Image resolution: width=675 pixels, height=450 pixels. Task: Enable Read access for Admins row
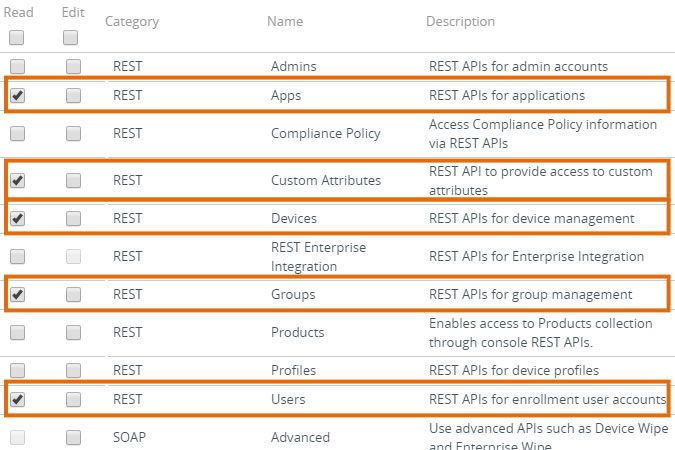pyautogui.click(x=17, y=66)
